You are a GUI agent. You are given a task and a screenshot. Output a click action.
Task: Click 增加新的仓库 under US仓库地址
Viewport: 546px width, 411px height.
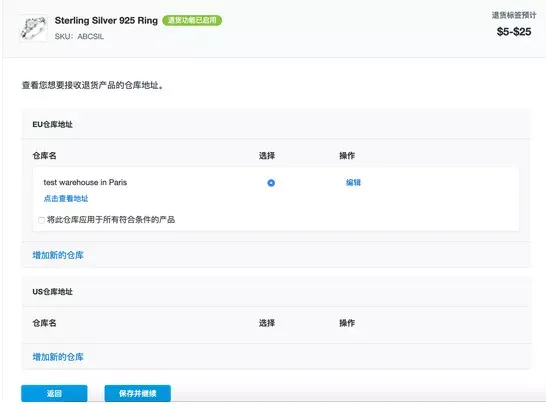coord(58,357)
